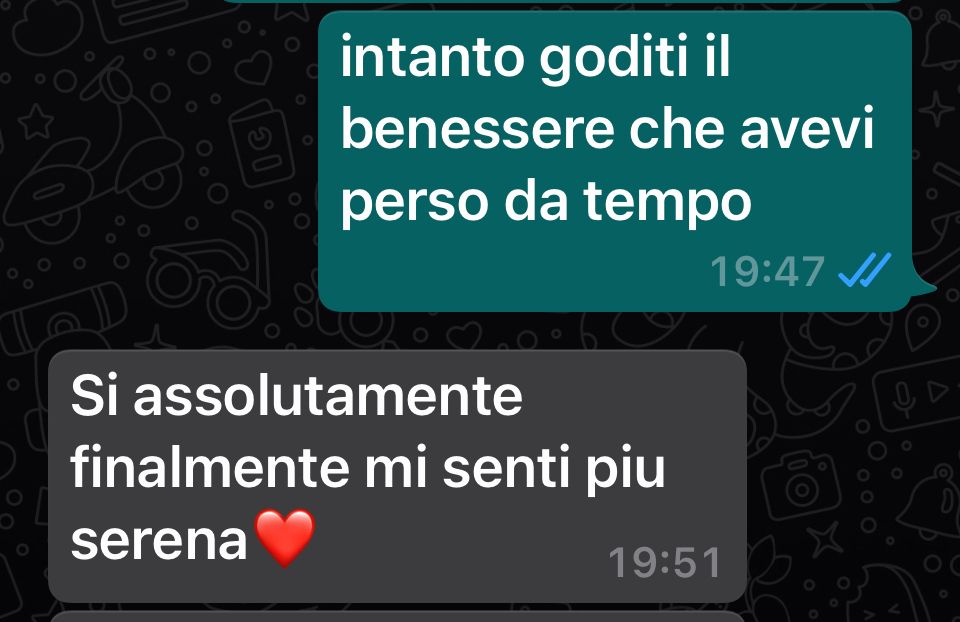This screenshot has width=960, height=622.
Task: Tap the red heart emoji
Action: (x=284, y=538)
